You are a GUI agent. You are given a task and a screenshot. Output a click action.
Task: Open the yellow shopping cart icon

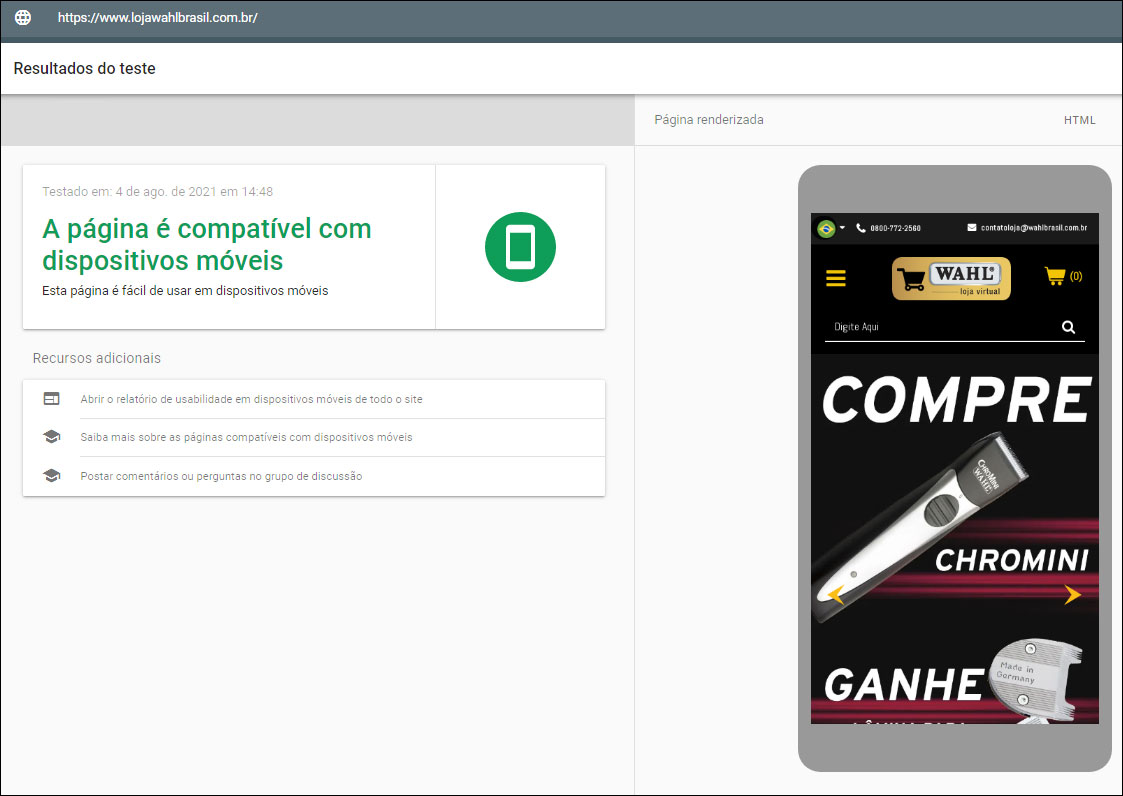pos(1055,276)
